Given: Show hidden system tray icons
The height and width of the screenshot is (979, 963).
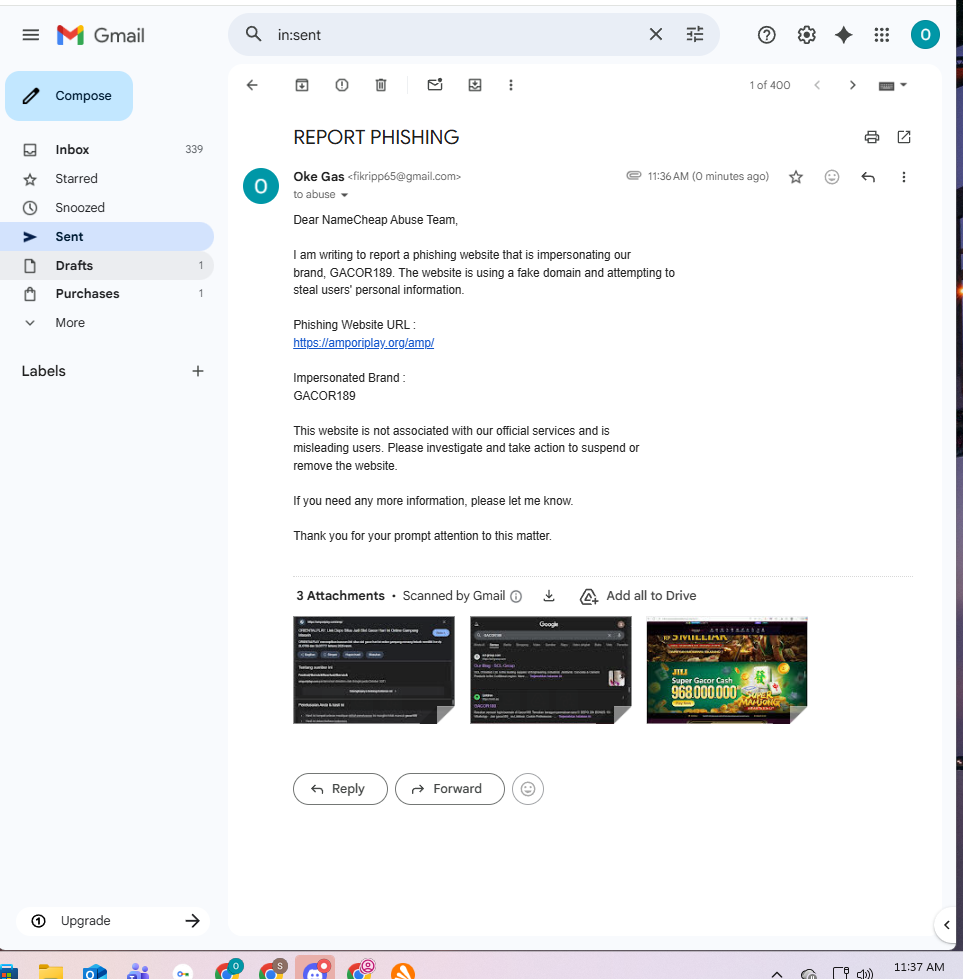Looking at the screenshot, I should (x=776, y=973).
